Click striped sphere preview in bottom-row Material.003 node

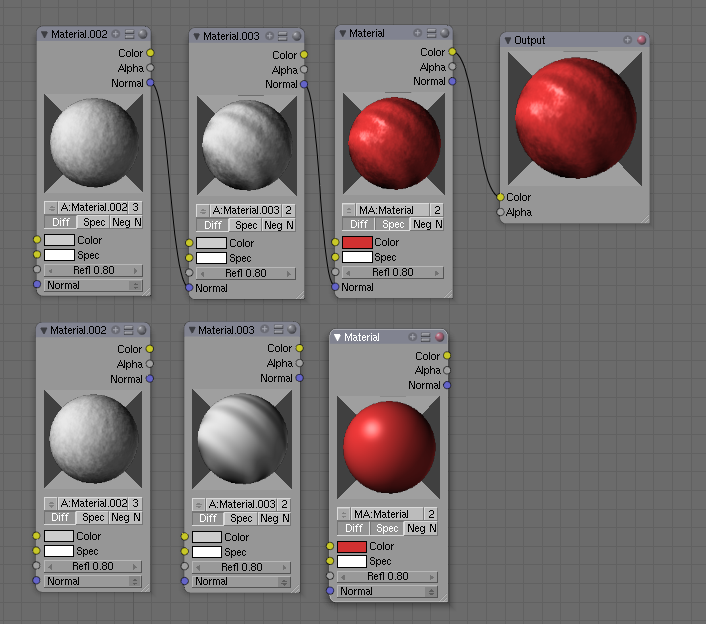242,439
